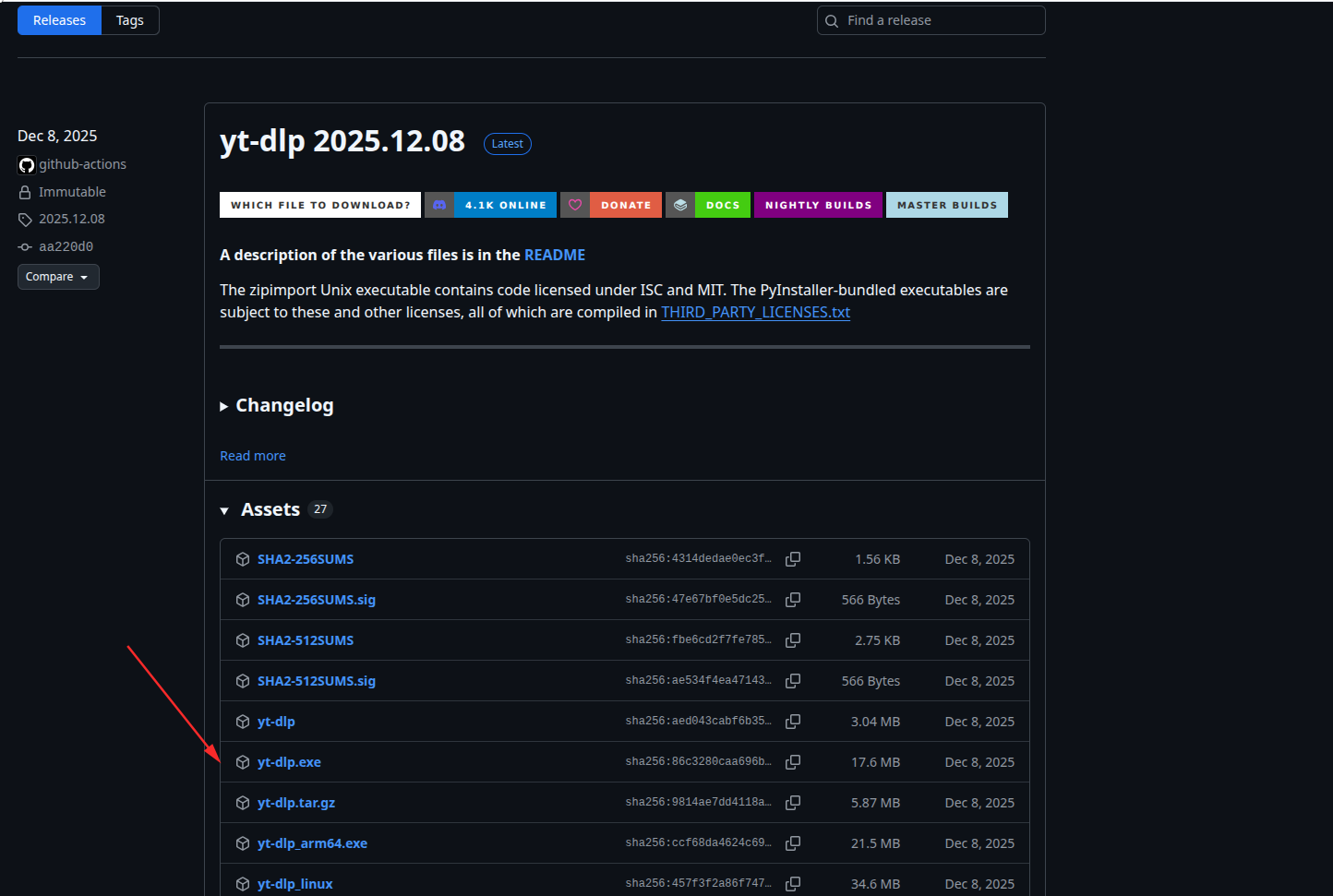Click the Discord 4.1k online badge
Screen dimensions: 1333x896
pos(490,205)
